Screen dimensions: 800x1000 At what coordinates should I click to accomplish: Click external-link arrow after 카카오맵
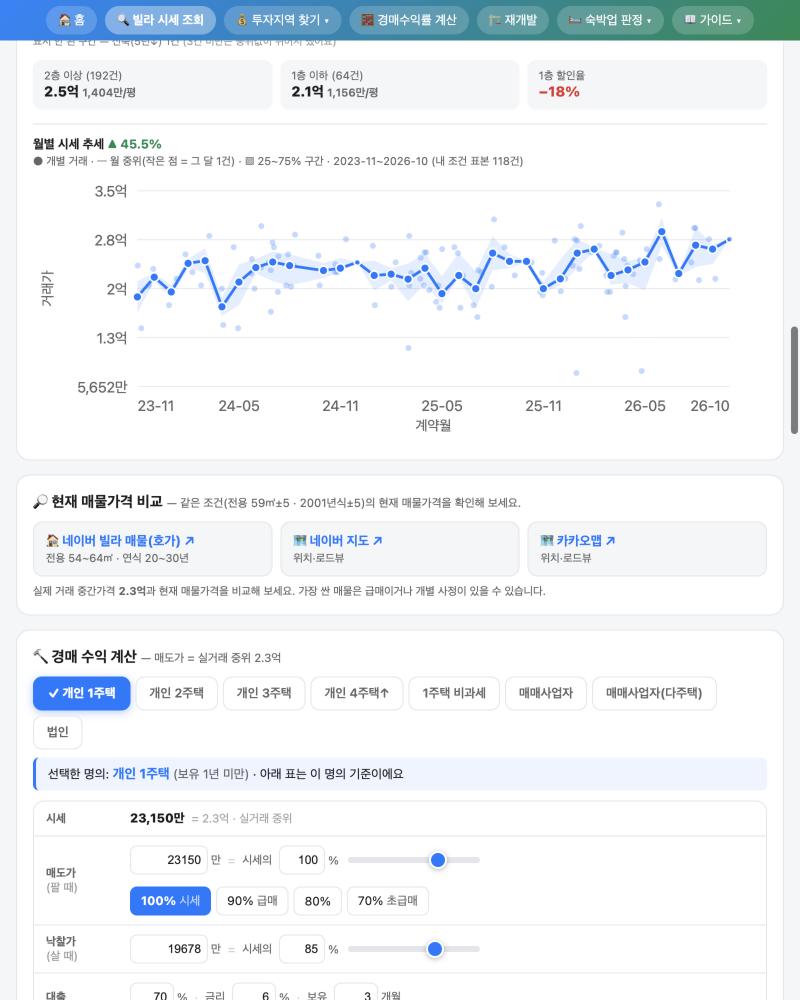pos(611,540)
